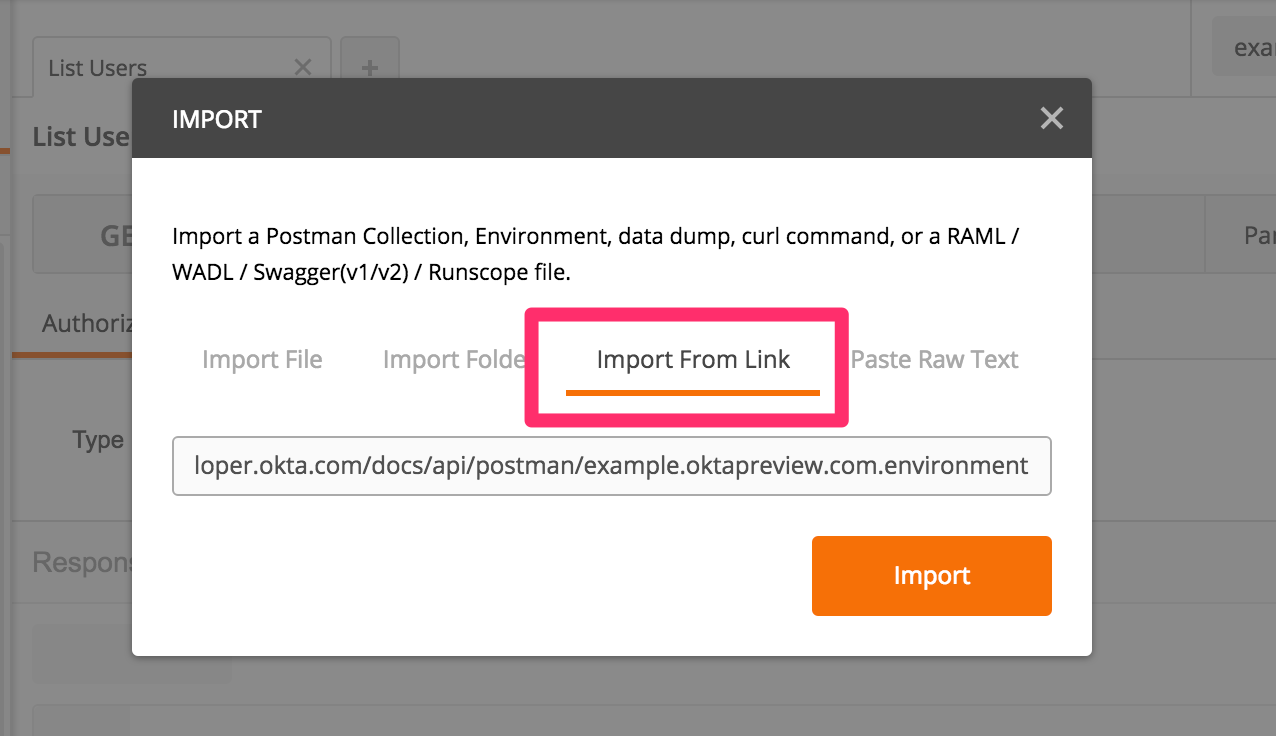Viewport: 1276px width, 736px height.
Task: Switch to the Import Folder tab
Action: (454, 360)
